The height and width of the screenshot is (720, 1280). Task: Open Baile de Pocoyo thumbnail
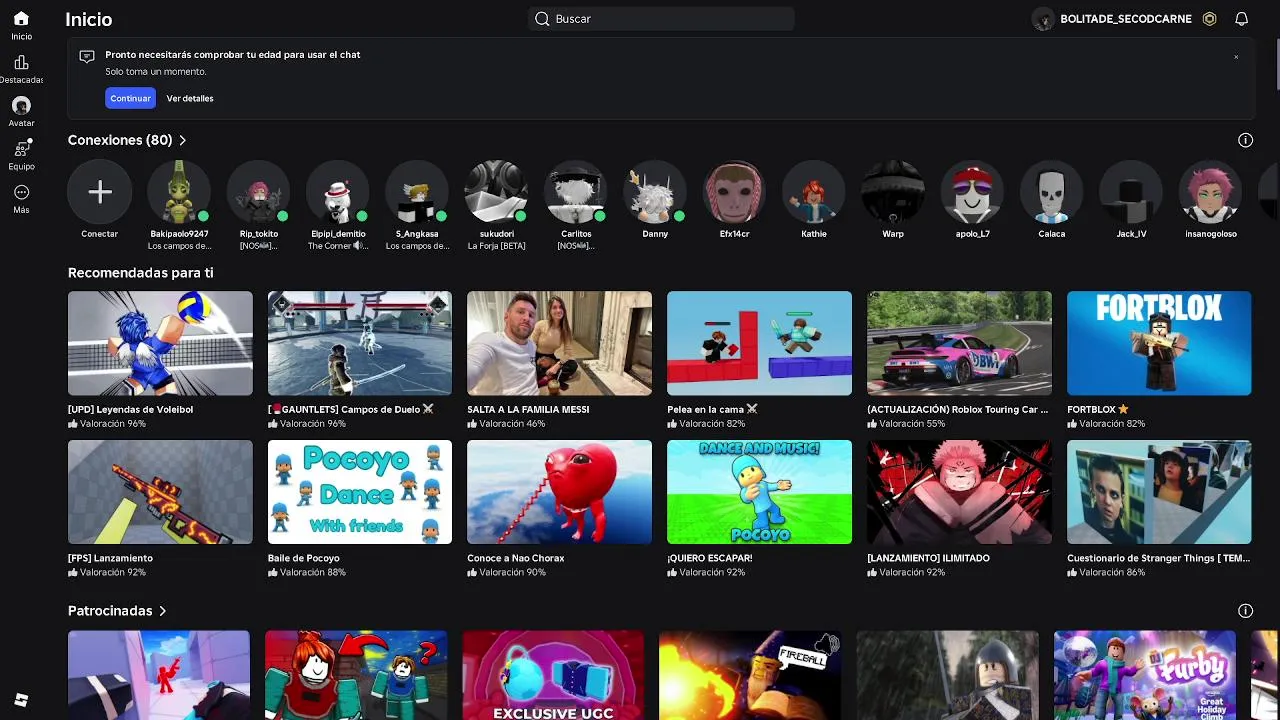coord(360,492)
